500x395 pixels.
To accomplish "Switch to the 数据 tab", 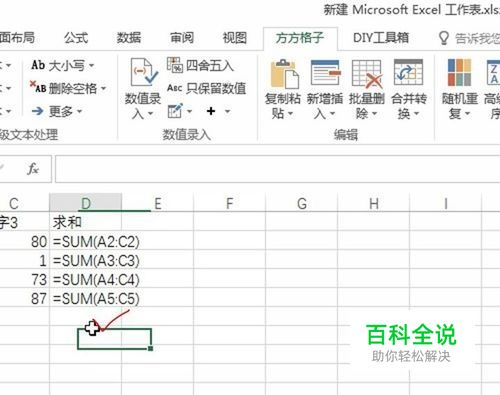I will [x=129, y=38].
